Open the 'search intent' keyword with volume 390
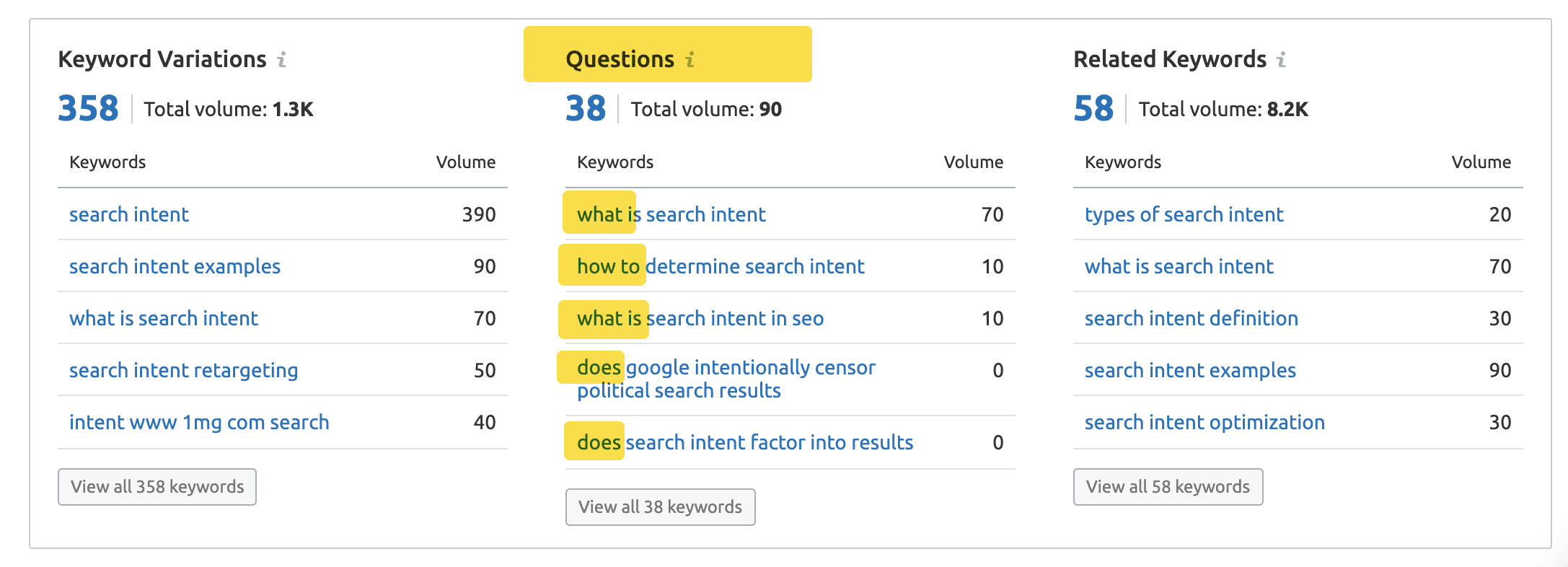Viewport: 1568px width, 567px height. pos(129,214)
